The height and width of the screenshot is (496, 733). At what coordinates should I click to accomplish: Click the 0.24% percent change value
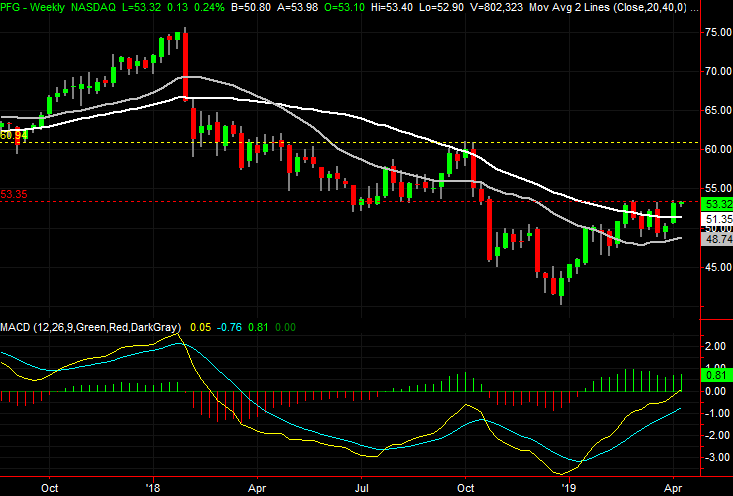(x=210, y=7)
